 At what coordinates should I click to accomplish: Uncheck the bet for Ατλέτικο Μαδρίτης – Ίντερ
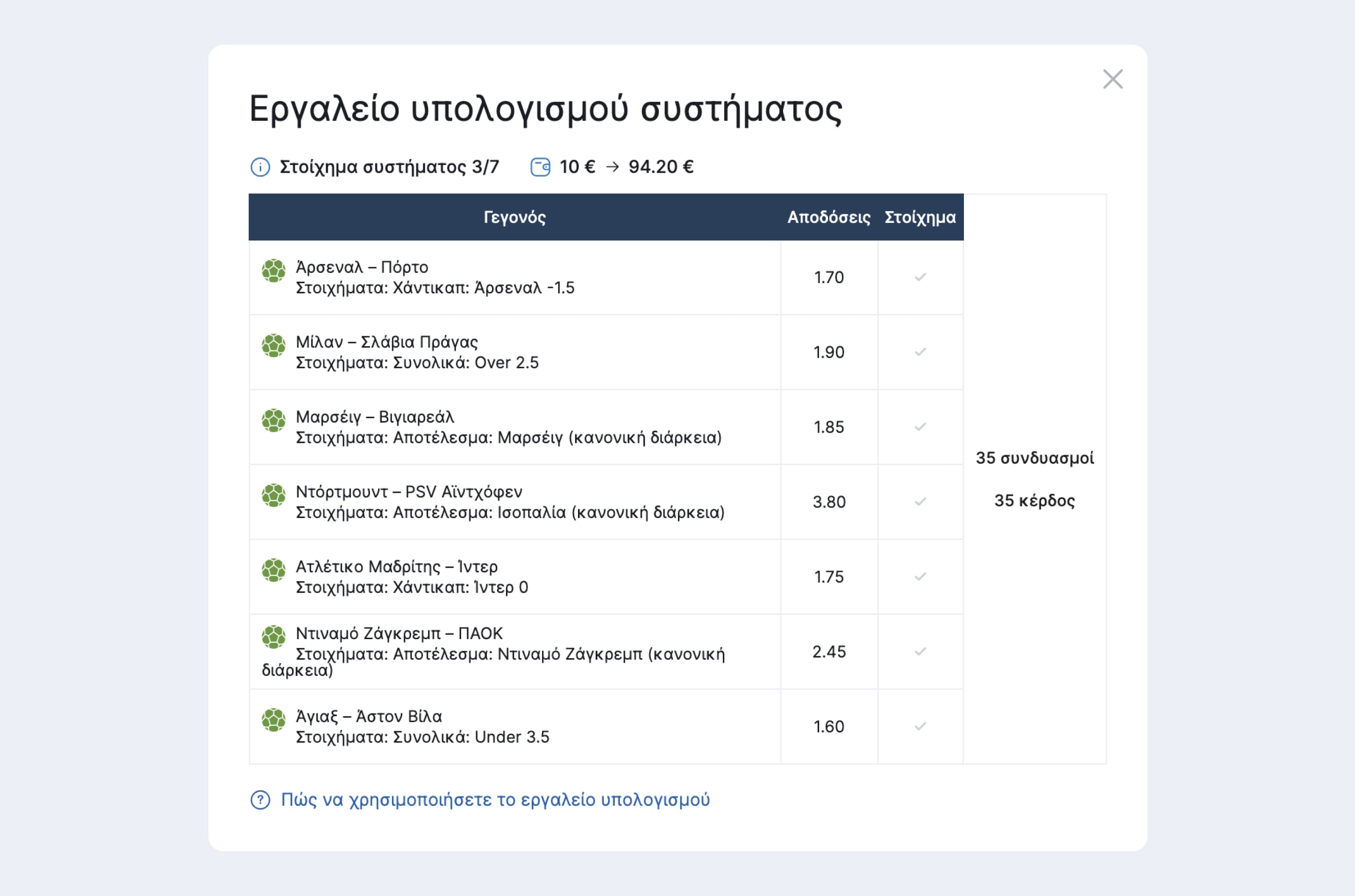tap(920, 576)
